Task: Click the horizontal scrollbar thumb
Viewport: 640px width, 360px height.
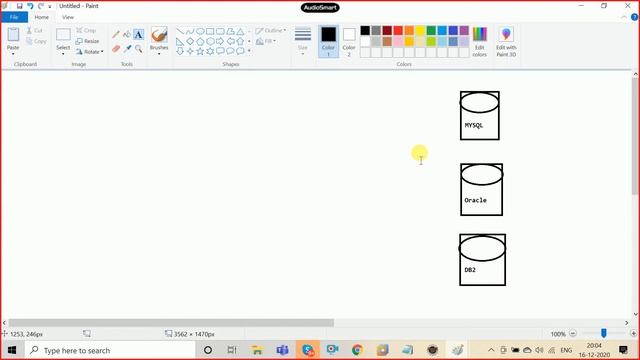Action: pos(171,323)
